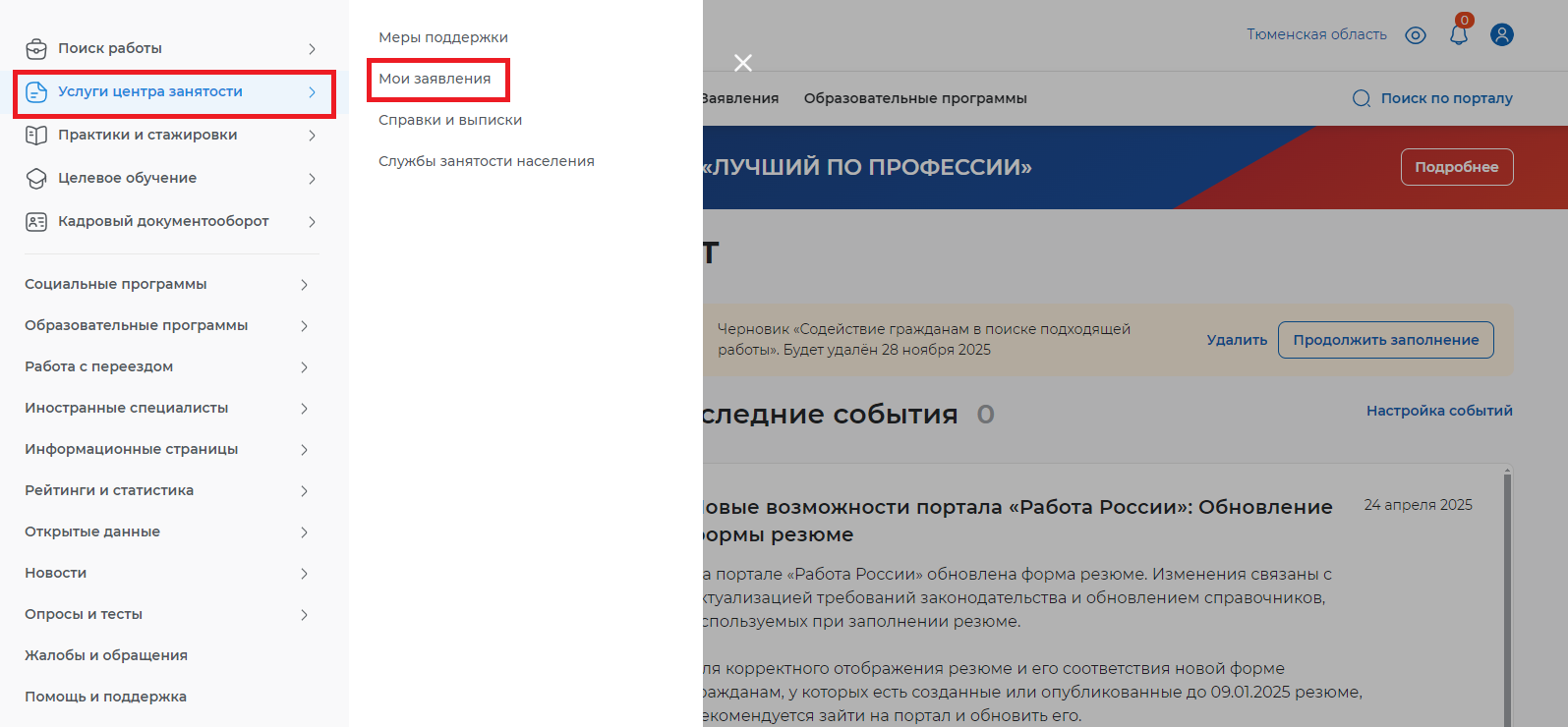Expand the Рейтинги и статистика chevron

(304, 491)
